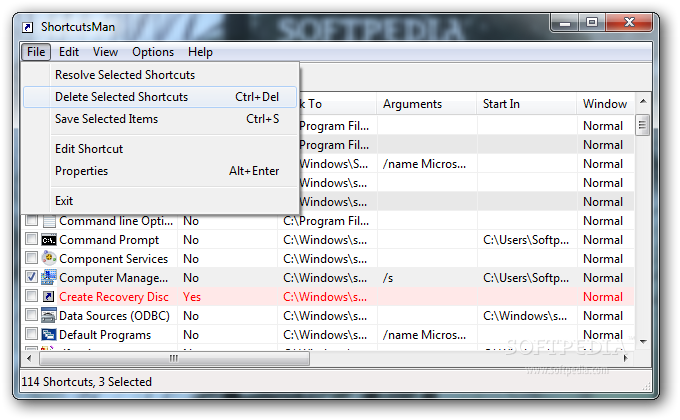Choose Resolve Selected Shortcuts
Screen dimensions: 680x420
160,75
